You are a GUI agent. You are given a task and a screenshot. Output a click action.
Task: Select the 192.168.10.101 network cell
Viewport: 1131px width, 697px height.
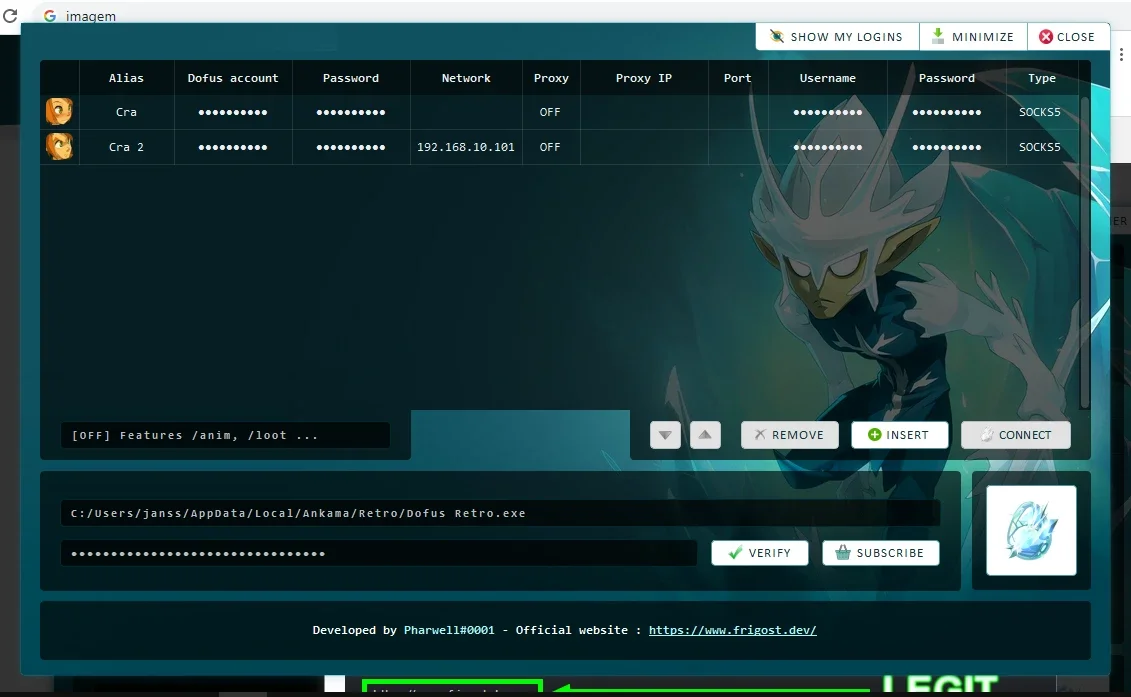(466, 147)
